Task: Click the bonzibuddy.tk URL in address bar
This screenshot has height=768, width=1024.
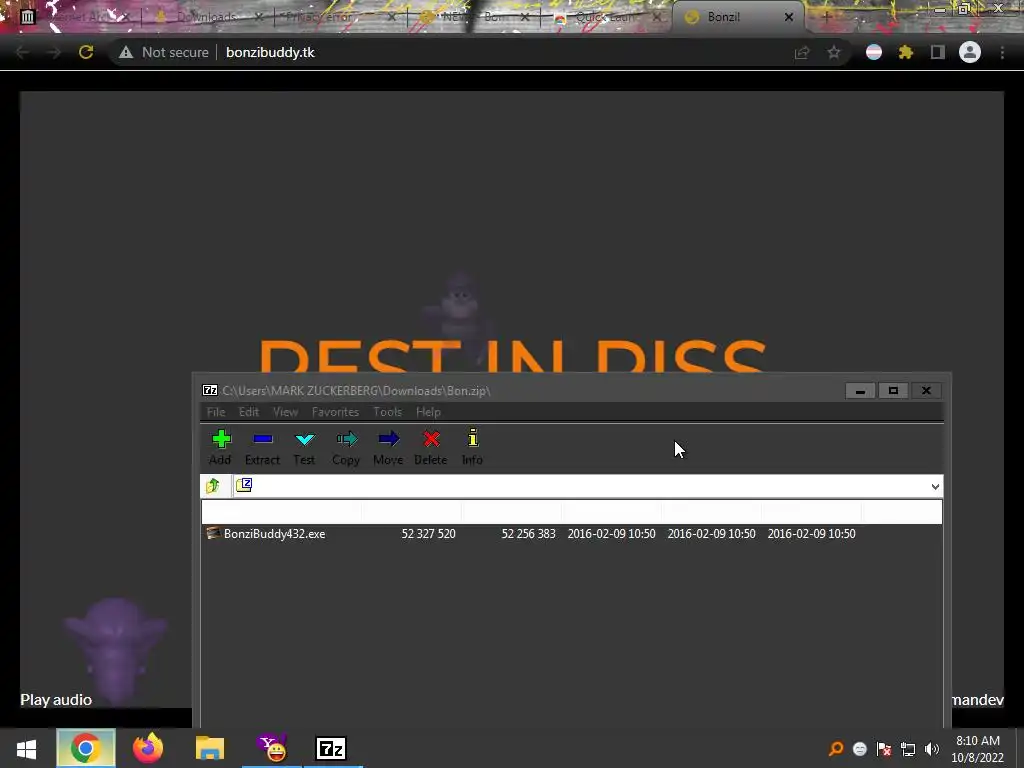Action: (270, 52)
